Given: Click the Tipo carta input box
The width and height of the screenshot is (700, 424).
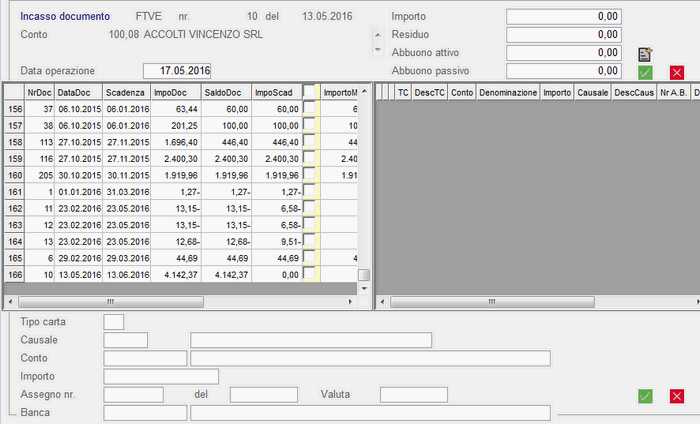Looking at the screenshot, I should pyautogui.click(x=113, y=322).
